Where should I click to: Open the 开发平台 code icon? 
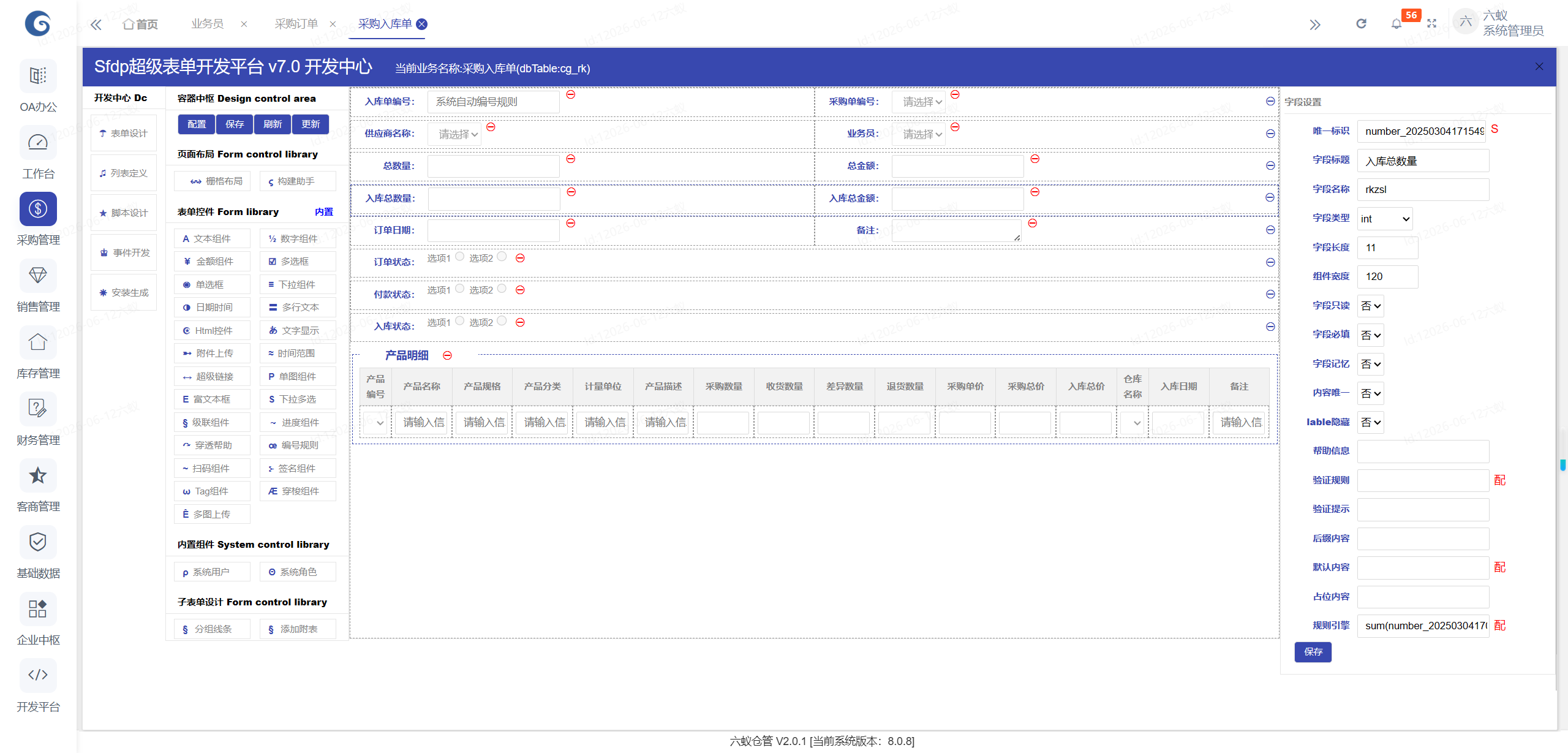(x=38, y=675)
